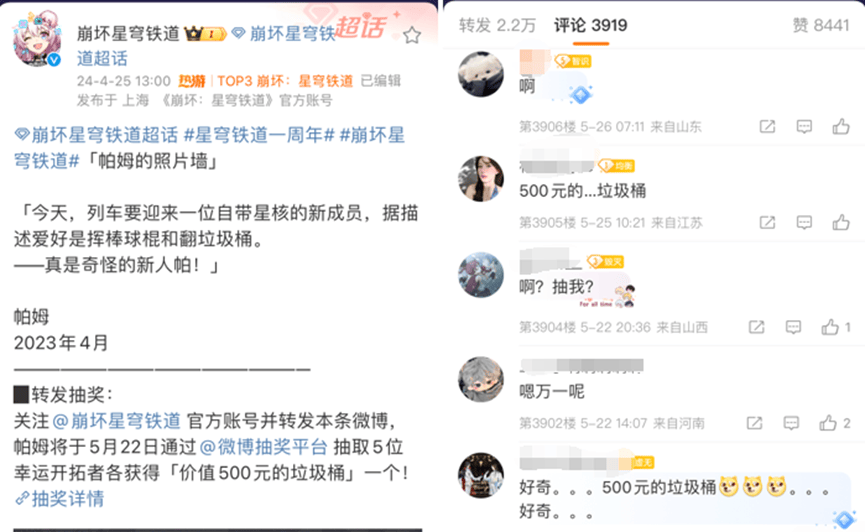
Task: Select the 评论 3919 tab
Action: click(590, 25)
